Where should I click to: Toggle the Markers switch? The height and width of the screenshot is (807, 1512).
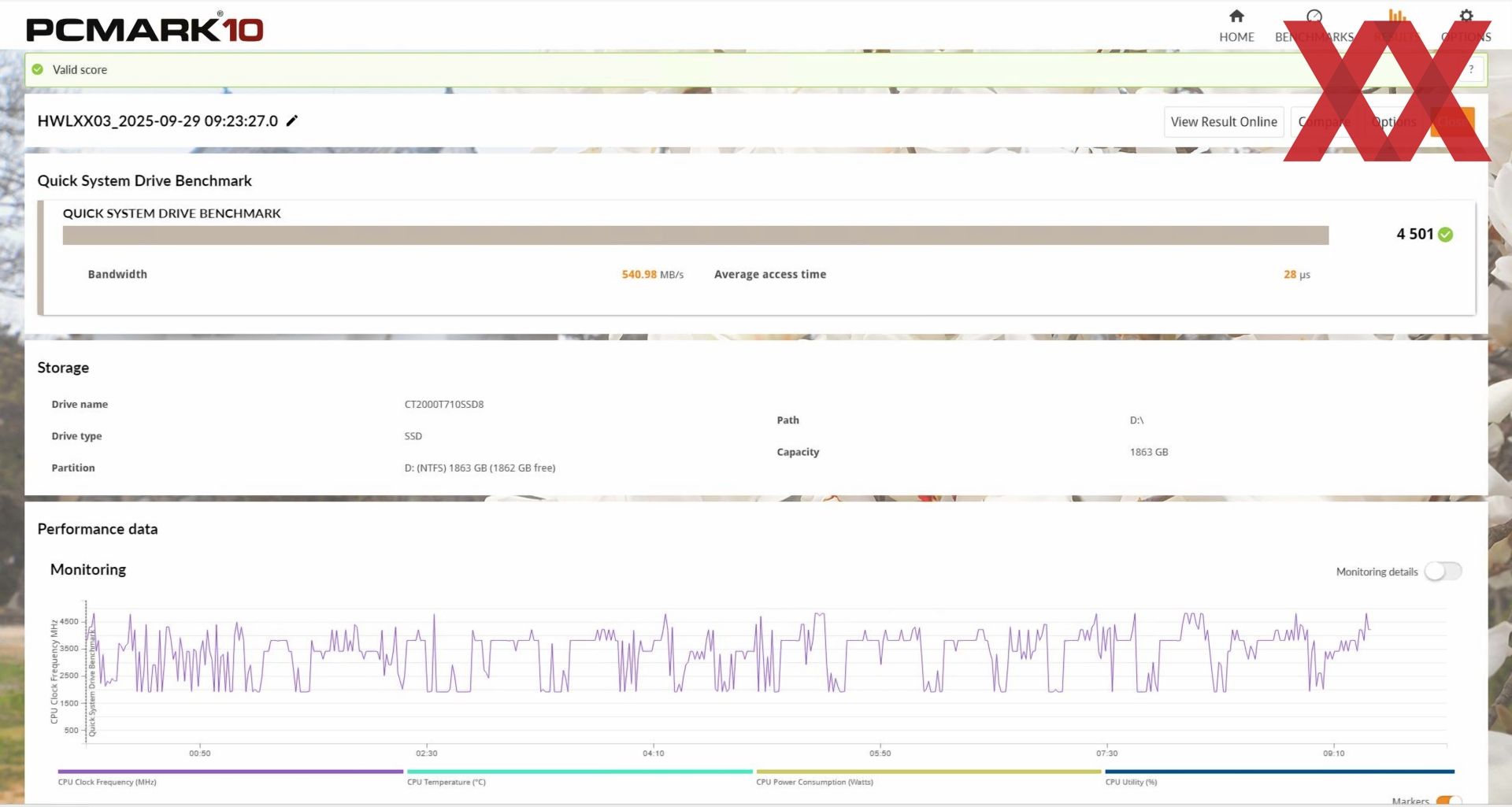click(x=1448, y=801)
